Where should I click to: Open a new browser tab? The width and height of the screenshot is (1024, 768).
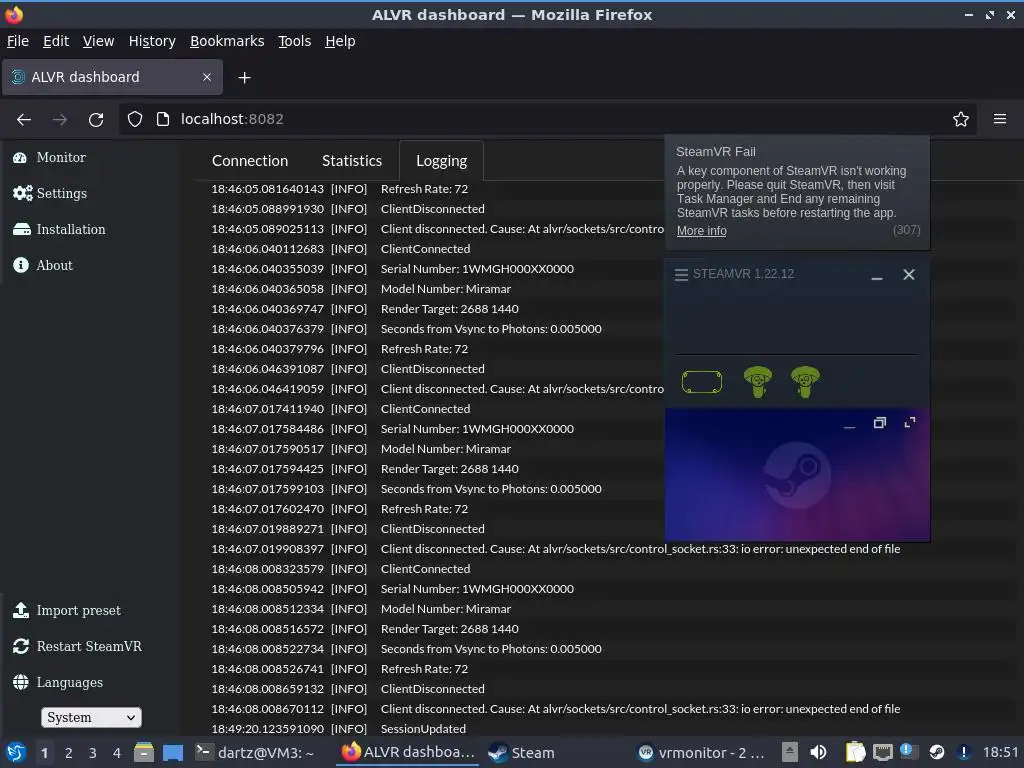[x=244, y=78]
